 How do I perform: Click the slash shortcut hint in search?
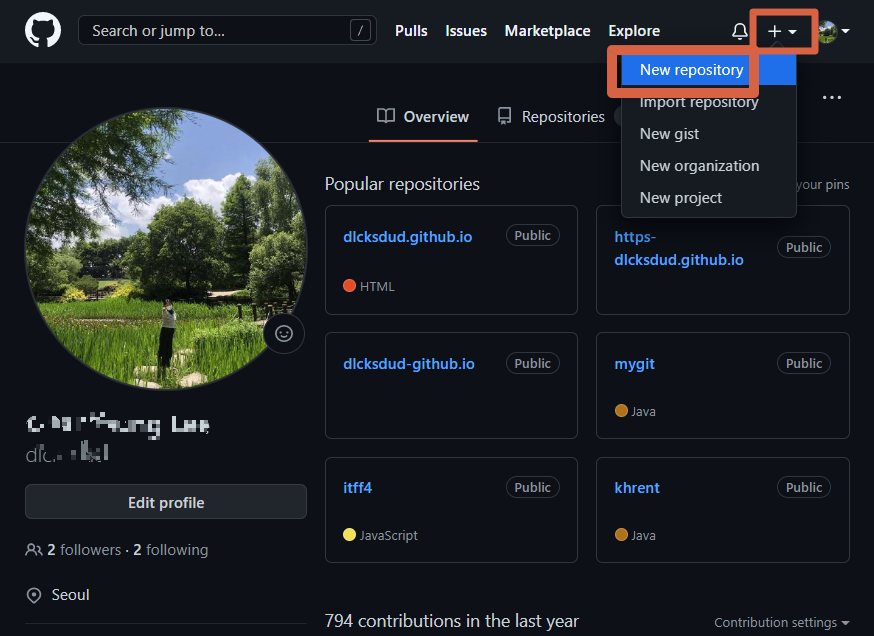point(360,30)
